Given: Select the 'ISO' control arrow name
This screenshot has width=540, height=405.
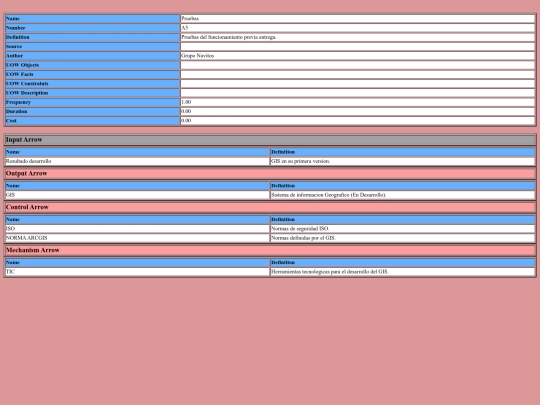Looking at the screenshot, I should tap(10, 229).
